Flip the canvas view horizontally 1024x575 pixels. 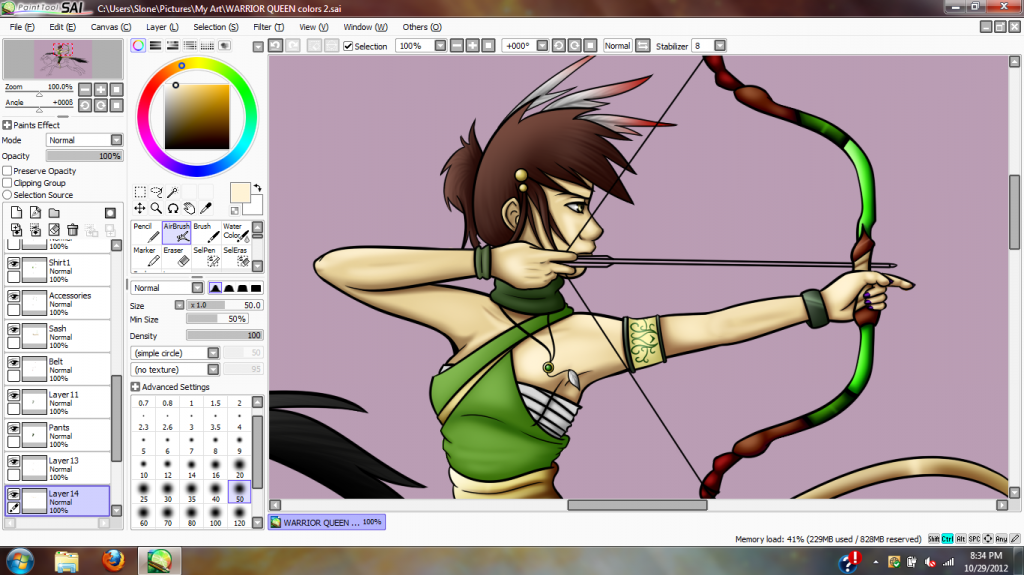pyautogui.click(x=643, y=46)
